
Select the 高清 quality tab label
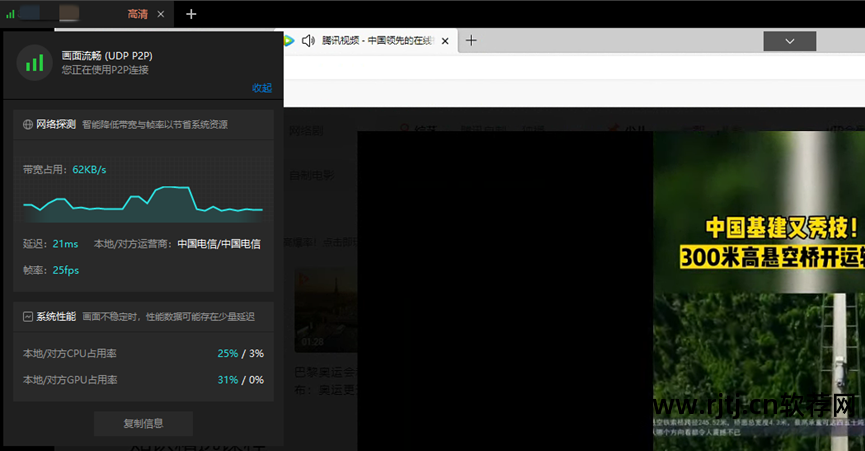137,14
